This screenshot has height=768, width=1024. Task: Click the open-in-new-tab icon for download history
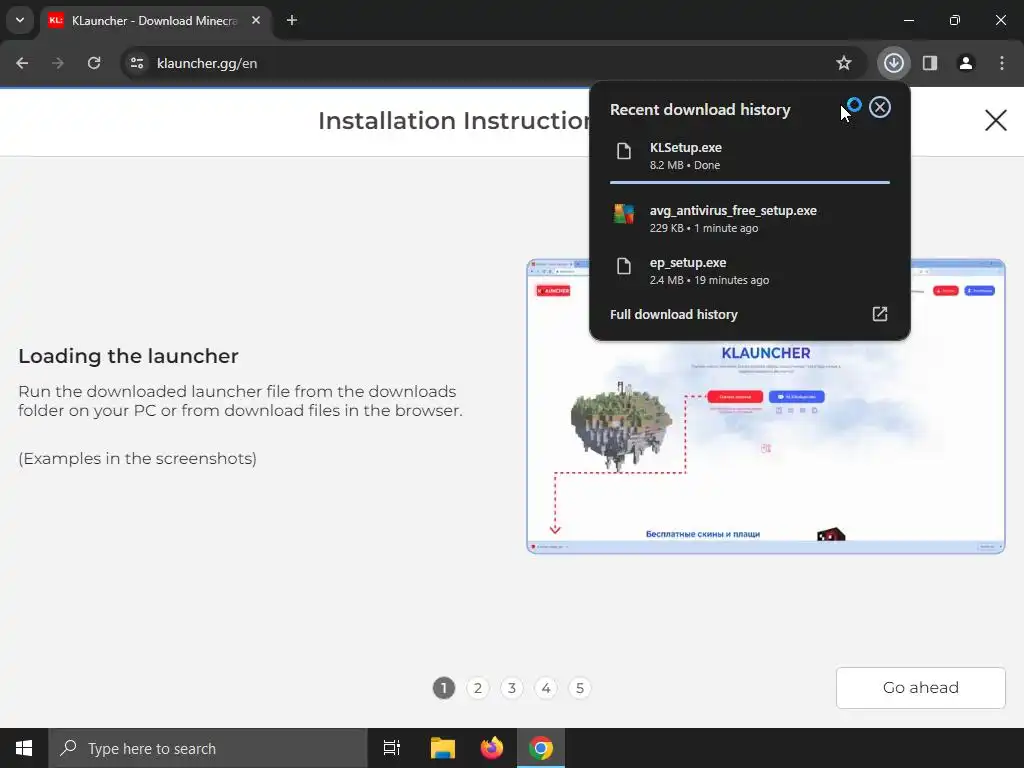point(880,314)
